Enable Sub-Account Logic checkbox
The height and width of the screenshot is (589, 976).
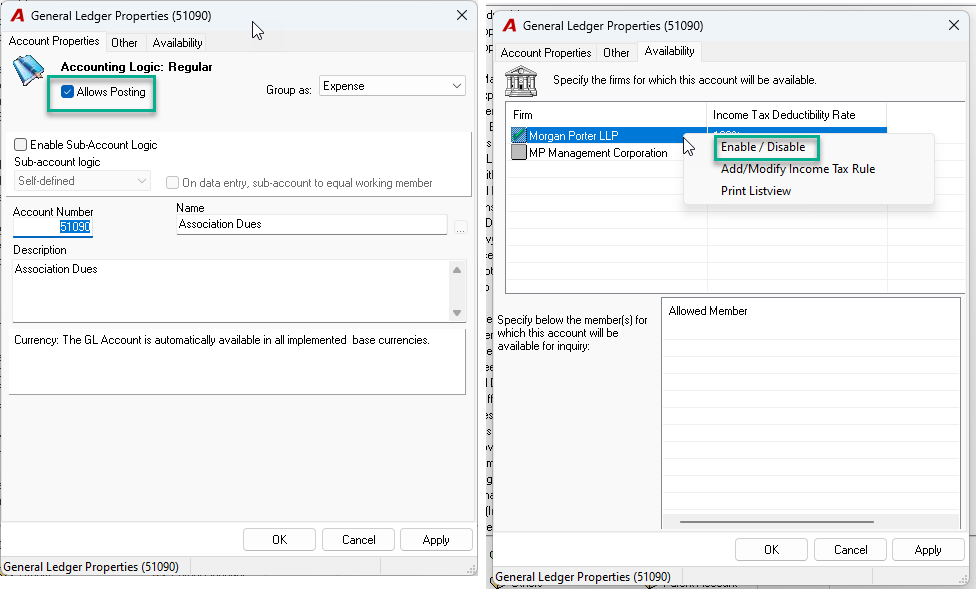(21, 144)
